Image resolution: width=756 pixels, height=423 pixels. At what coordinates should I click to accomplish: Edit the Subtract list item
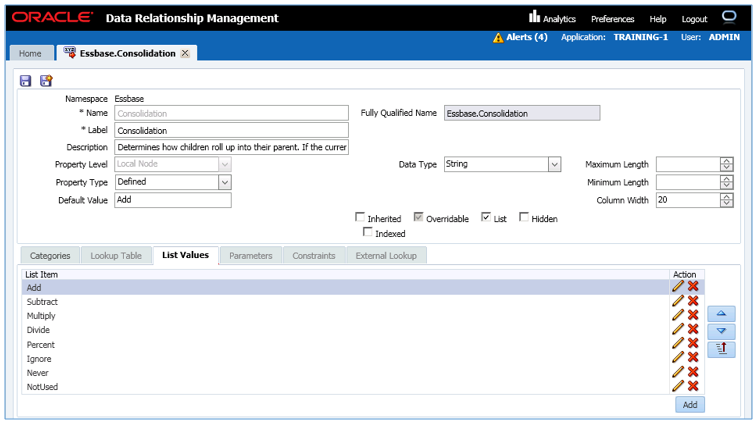pos(678,300)
